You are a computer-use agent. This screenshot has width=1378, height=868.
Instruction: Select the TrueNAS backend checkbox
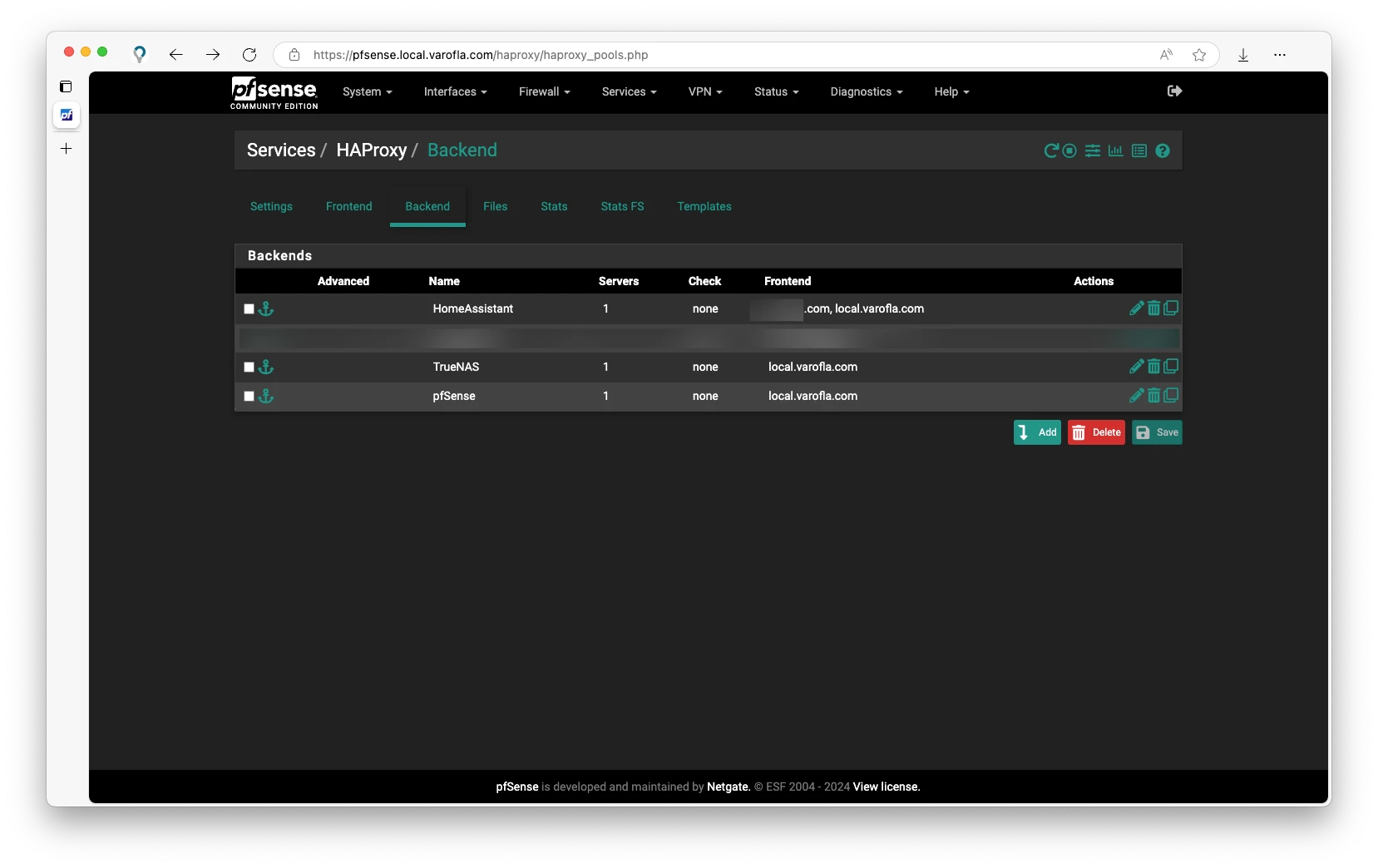[249, 367]
